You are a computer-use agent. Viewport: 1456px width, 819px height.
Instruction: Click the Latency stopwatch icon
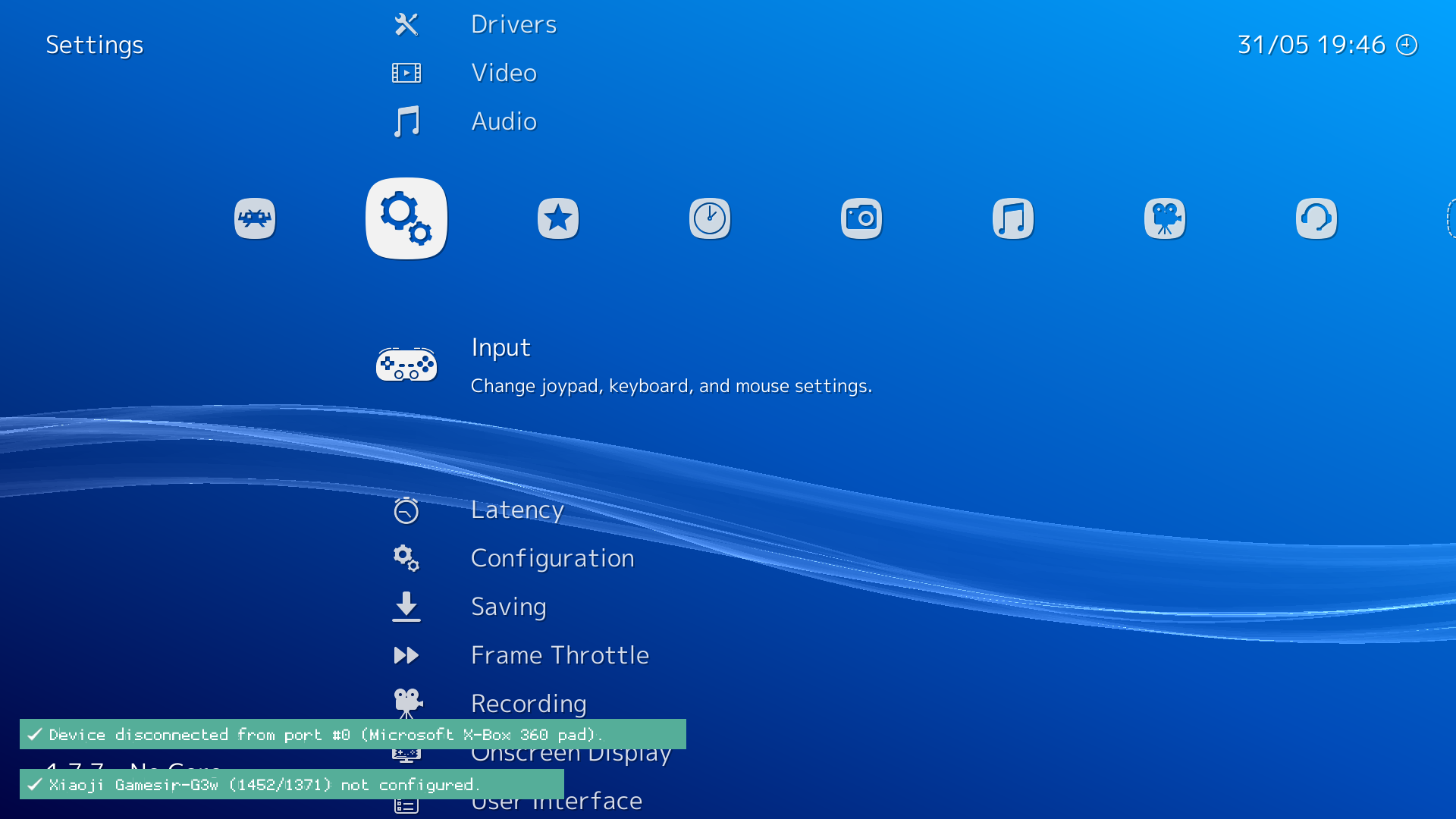tap(406, 510)
